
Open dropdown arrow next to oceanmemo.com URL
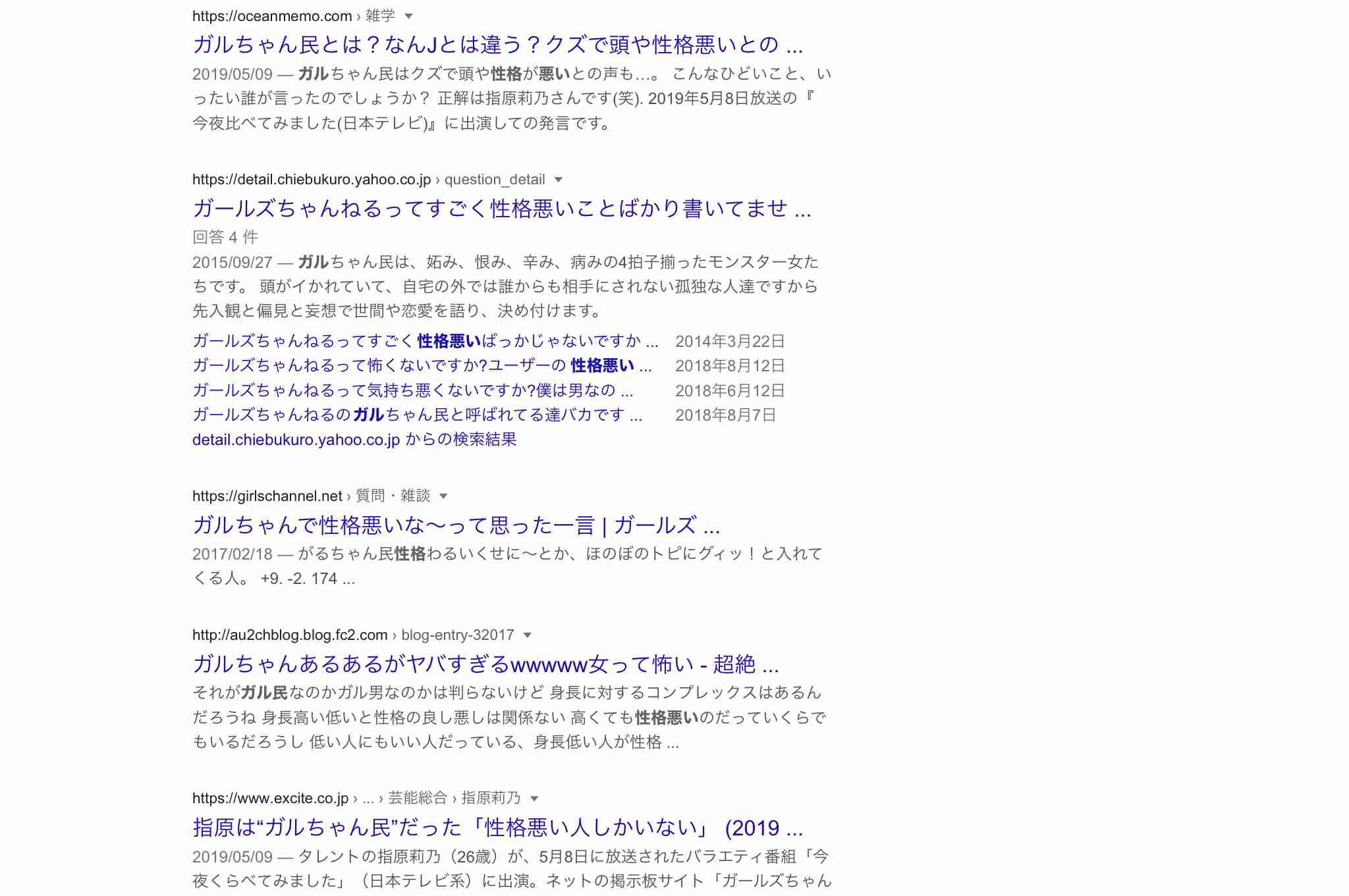click(408, 16)
